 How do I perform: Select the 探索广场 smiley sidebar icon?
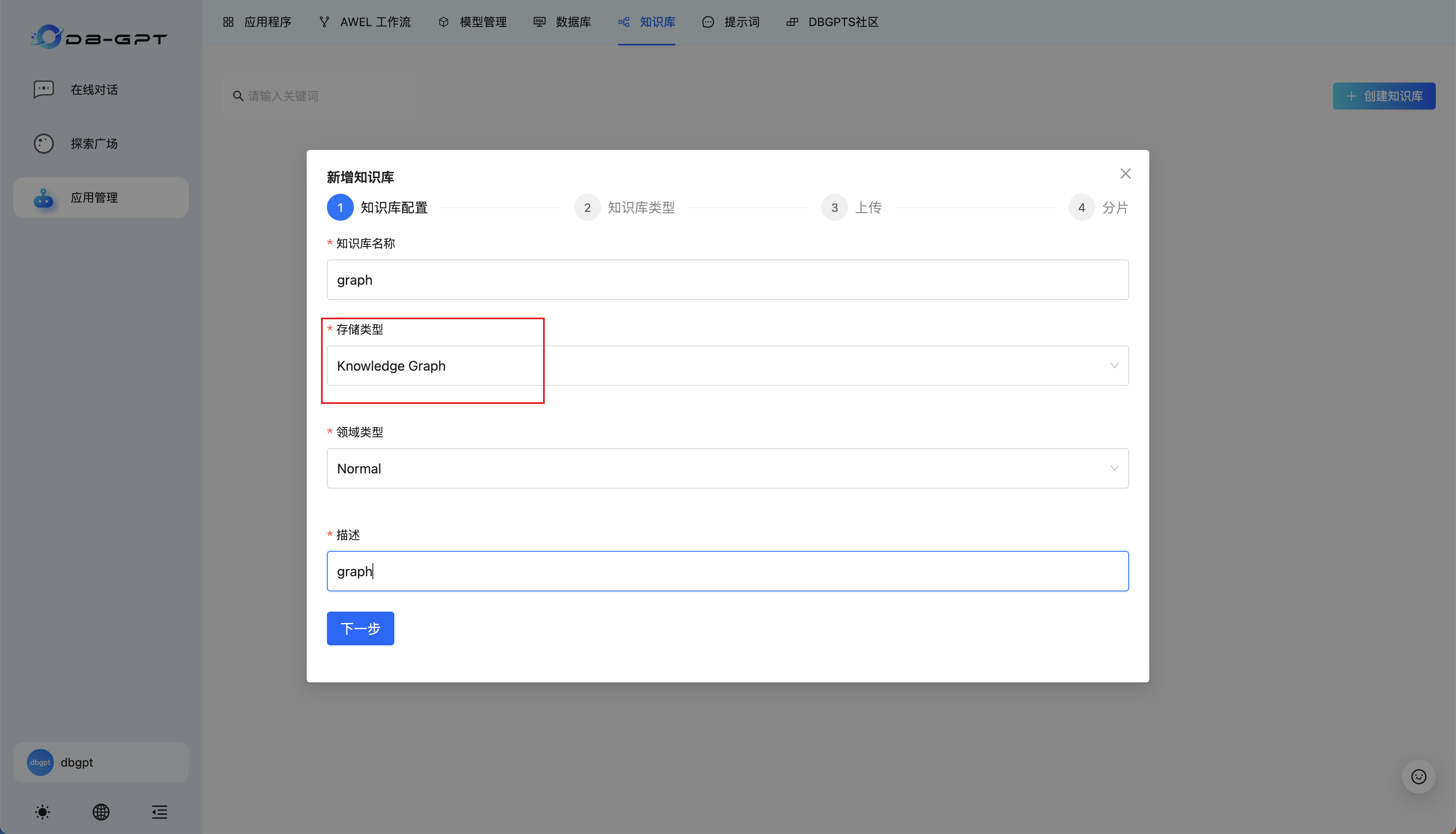(x=43, y=143)
